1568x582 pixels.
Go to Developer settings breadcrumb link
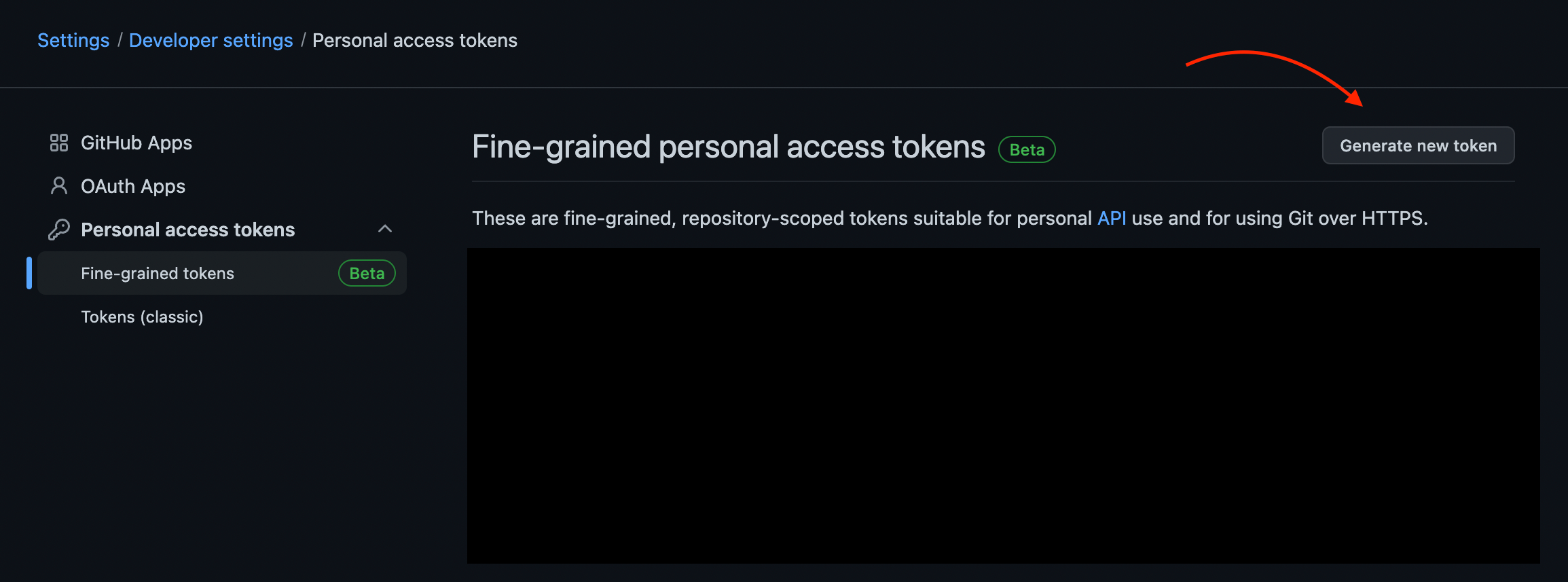(x=211, y=40)
